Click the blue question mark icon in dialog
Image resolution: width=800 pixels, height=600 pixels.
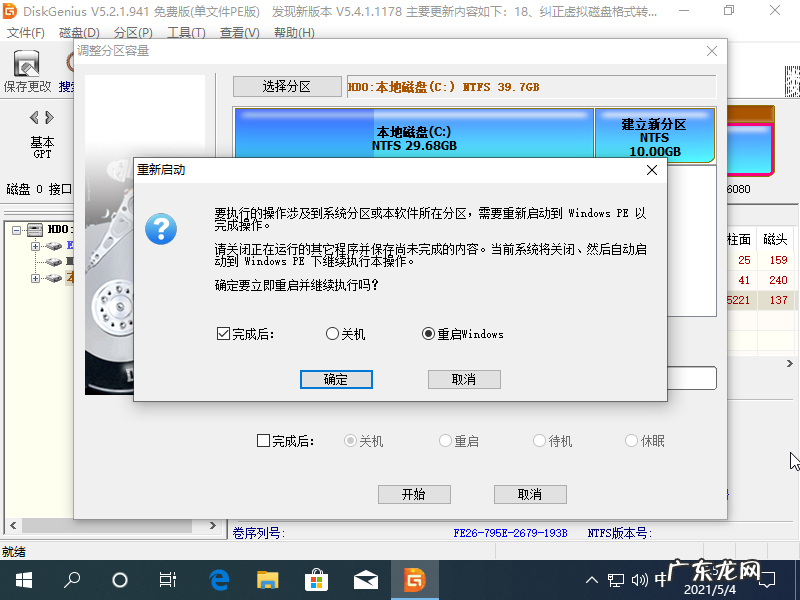[162, 229]
